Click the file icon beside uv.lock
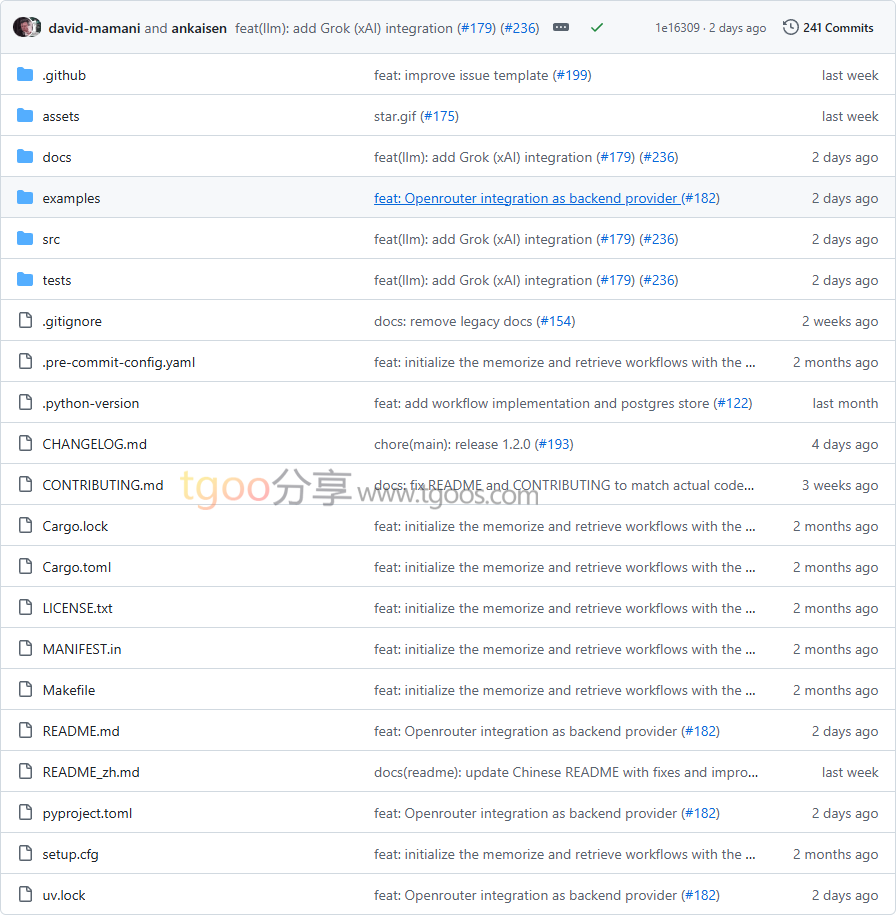Viewport: 896px width, 915px height. coord(25,895)
